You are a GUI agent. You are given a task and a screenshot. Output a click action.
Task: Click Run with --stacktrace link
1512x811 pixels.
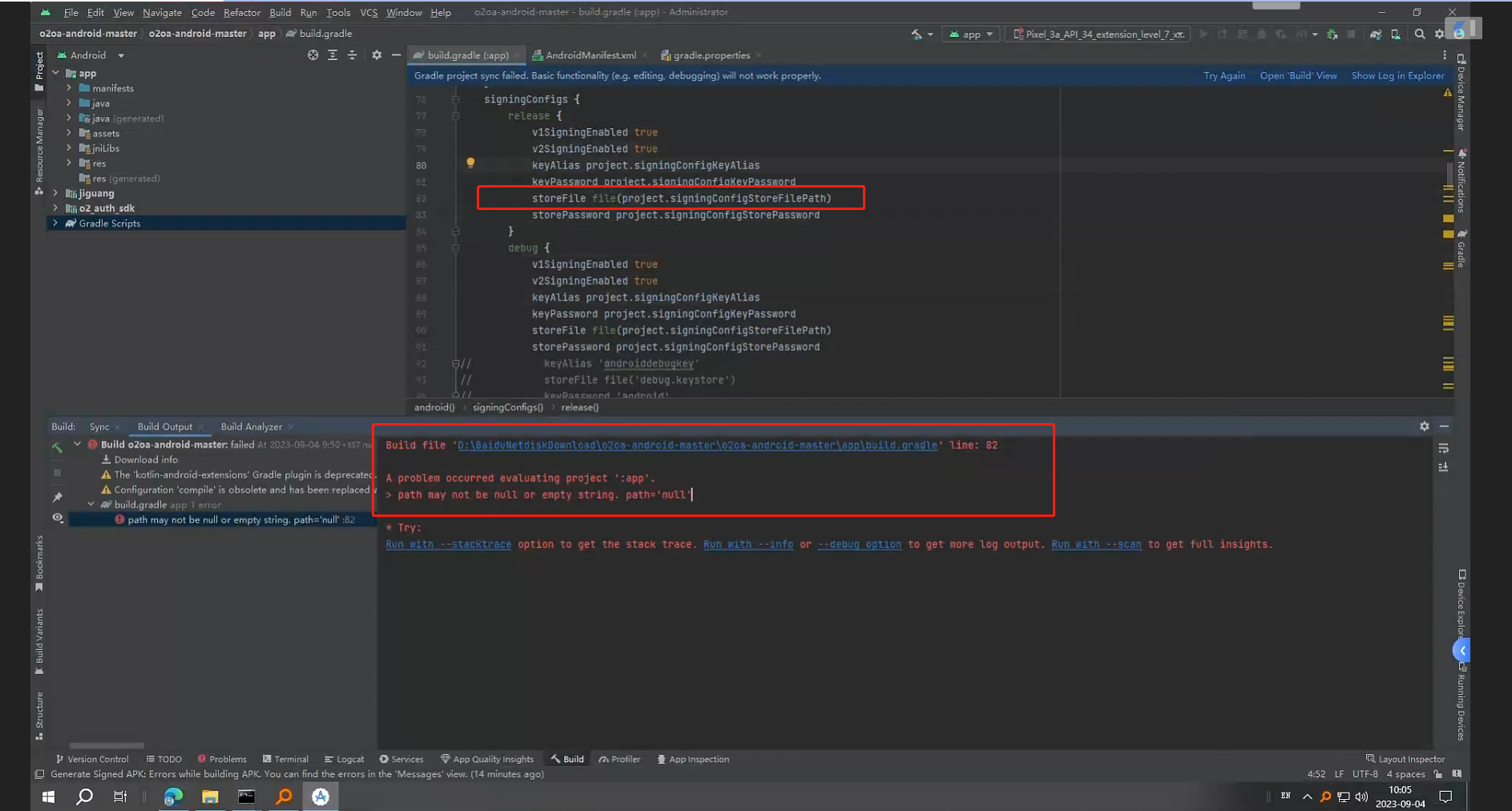point(448,544)
